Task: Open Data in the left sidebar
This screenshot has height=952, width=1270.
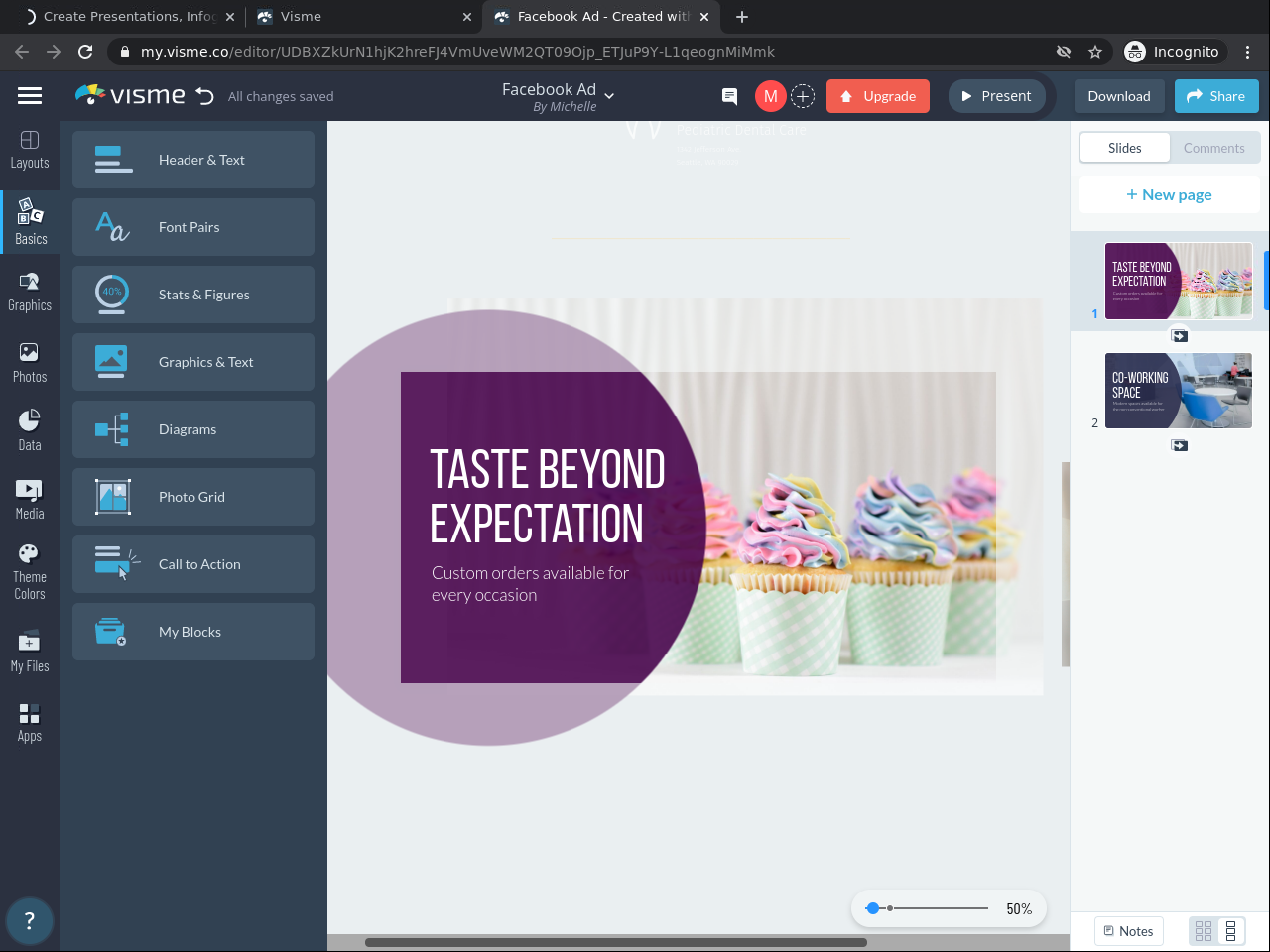Action: (x=30, y=430)
